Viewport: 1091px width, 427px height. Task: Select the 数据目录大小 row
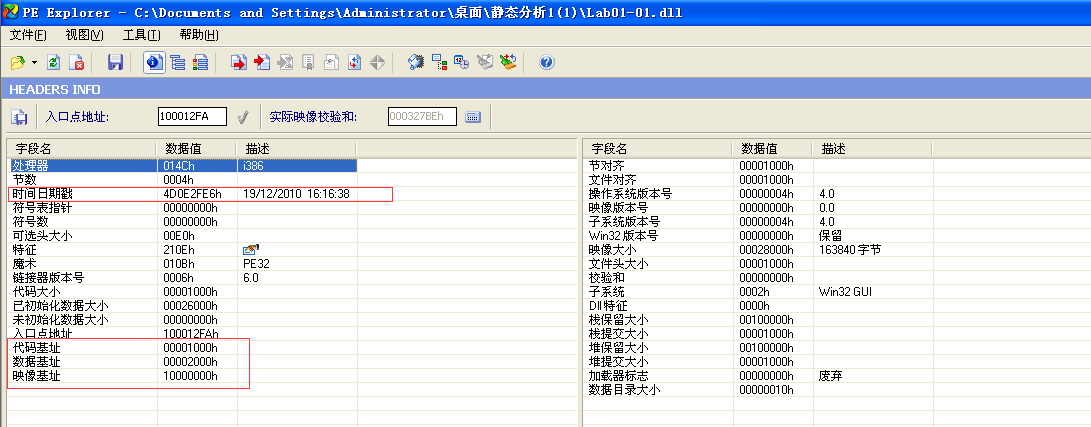[x=758, y=390]
